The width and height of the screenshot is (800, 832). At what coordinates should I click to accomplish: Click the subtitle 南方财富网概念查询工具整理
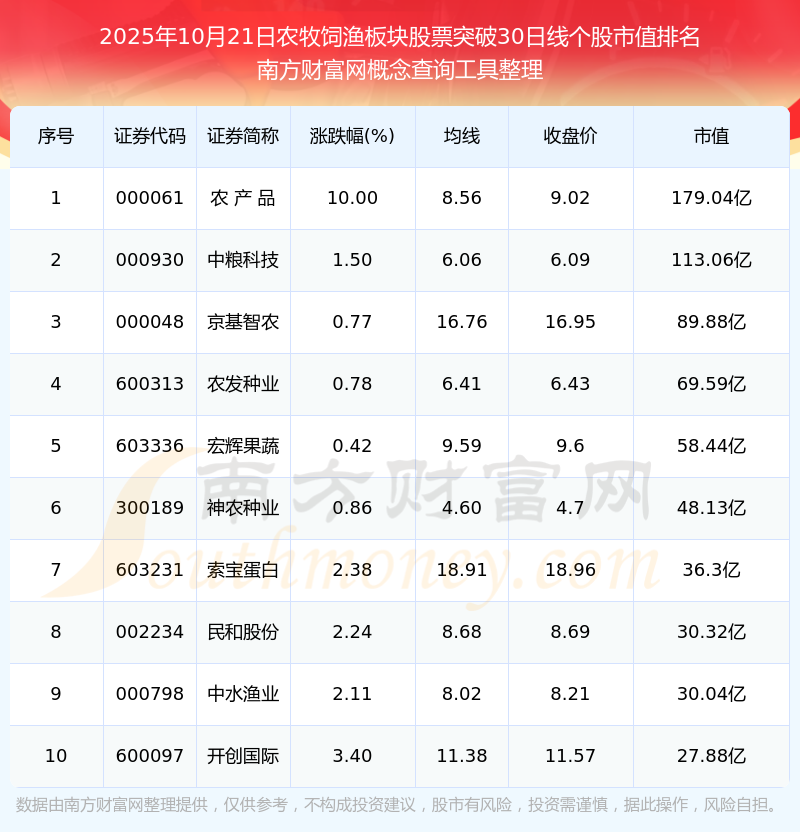[x=399, y=70]
